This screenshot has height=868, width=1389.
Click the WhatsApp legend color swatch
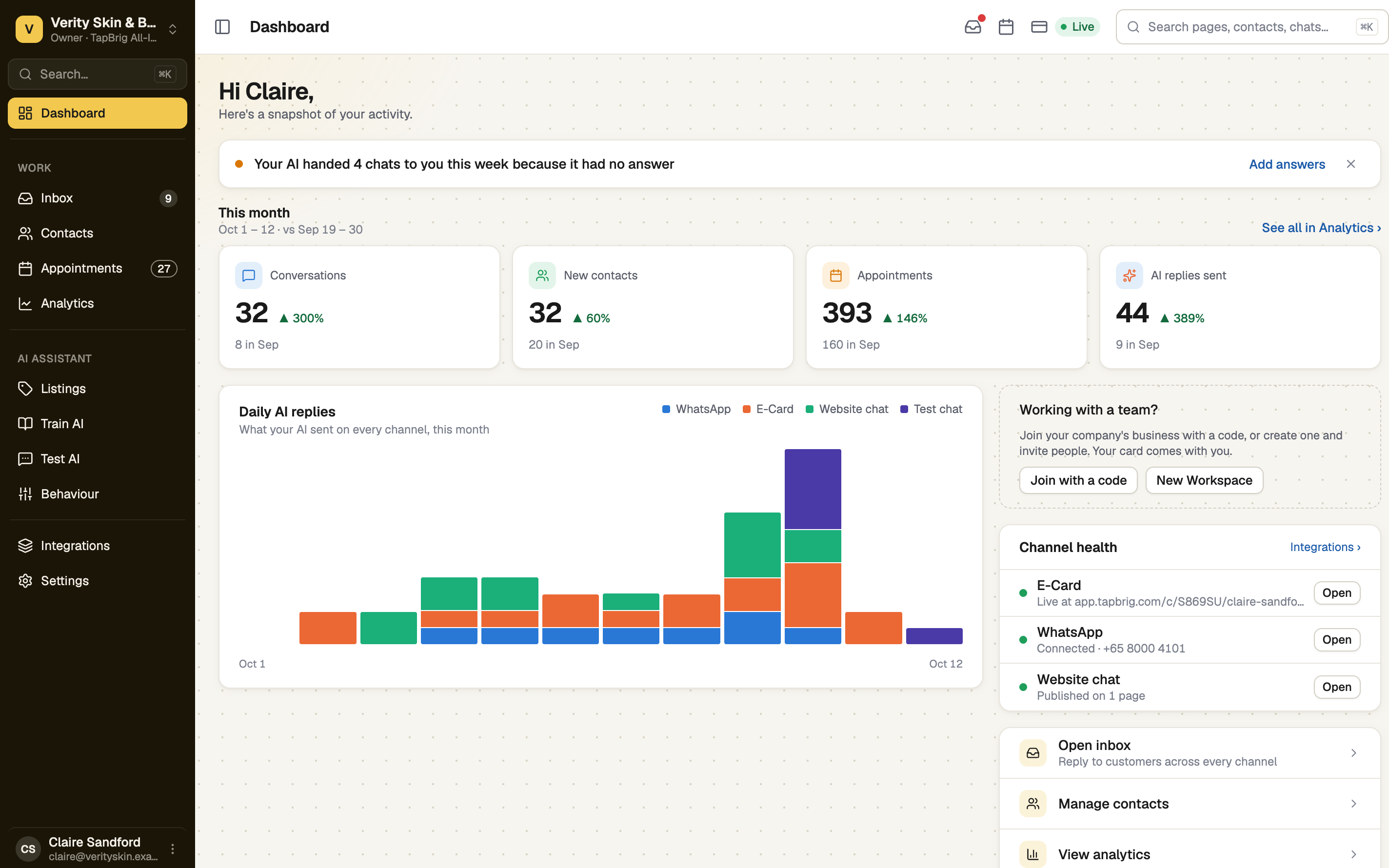coord(666,409)
